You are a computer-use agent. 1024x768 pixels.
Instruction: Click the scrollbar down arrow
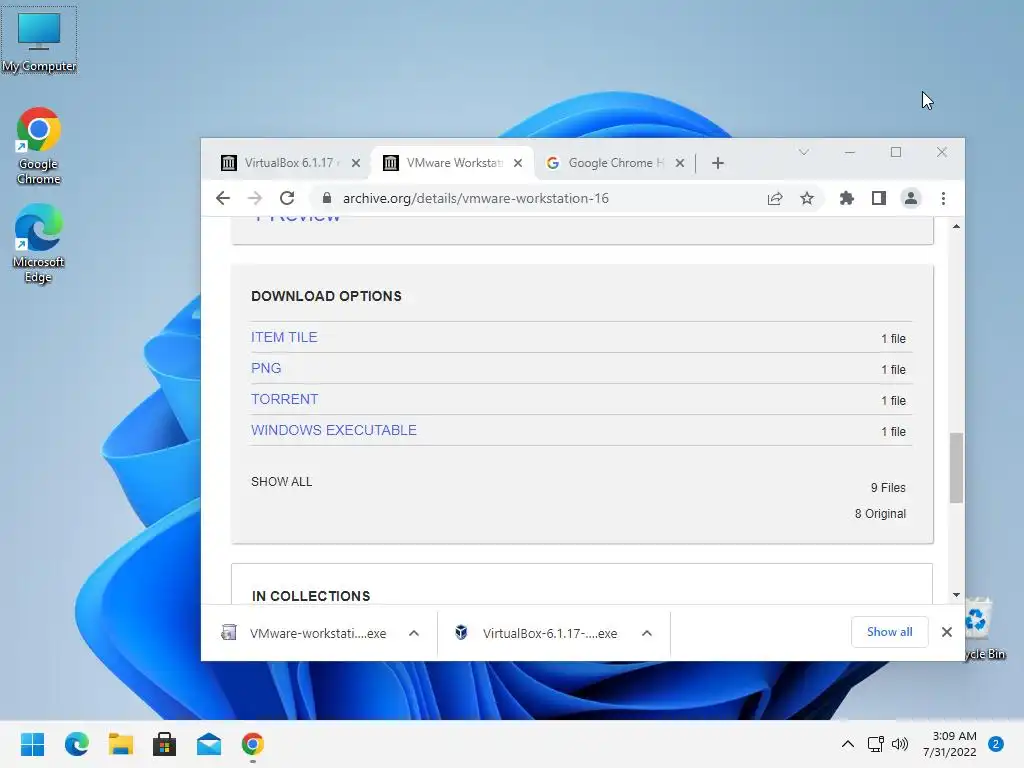[x=956, y=595]
